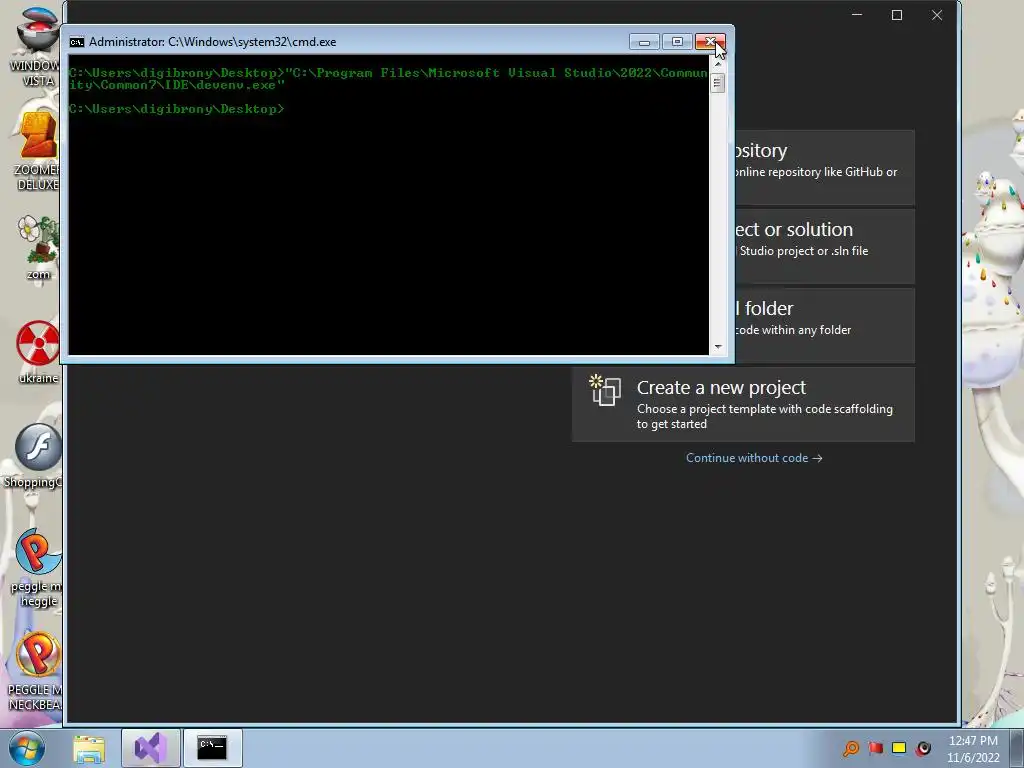Maximize the cmd.exe window
1024x768 pixels.
tap(677, 42)
